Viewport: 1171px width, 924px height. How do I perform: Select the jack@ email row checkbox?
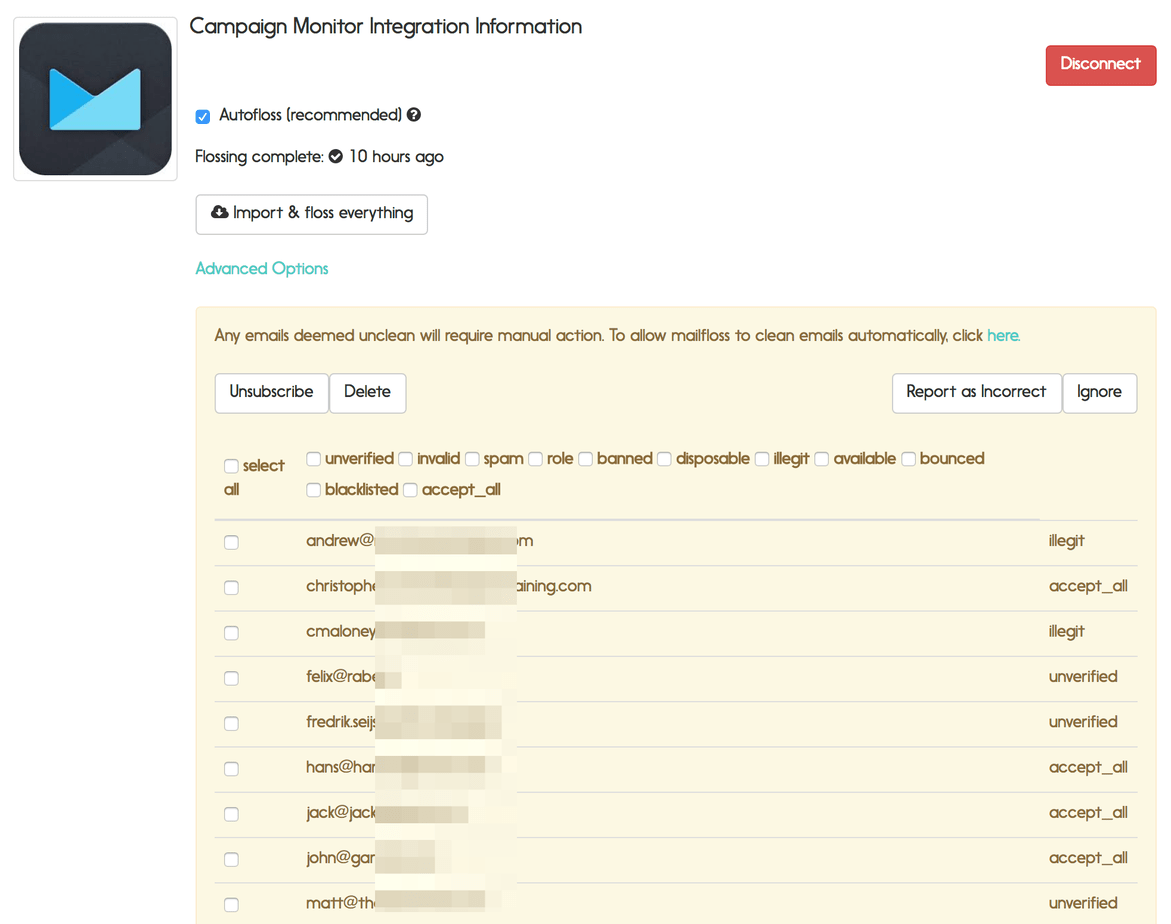232,814
